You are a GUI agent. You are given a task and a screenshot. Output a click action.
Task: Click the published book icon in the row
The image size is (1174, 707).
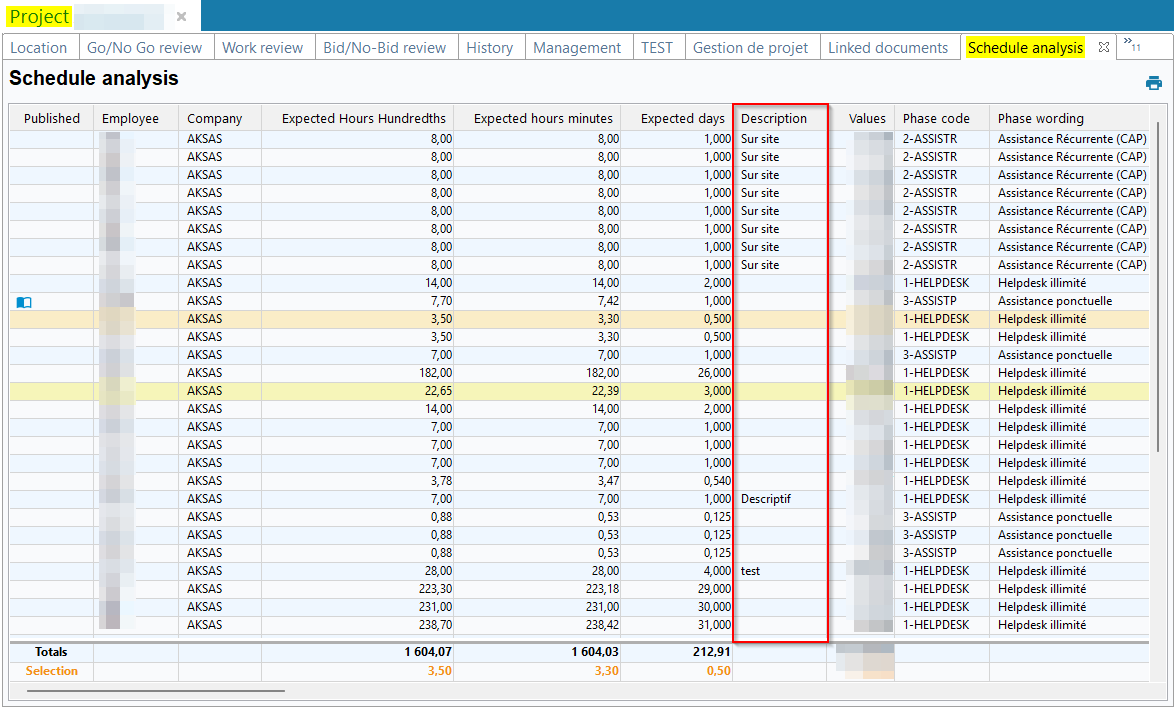24,302
